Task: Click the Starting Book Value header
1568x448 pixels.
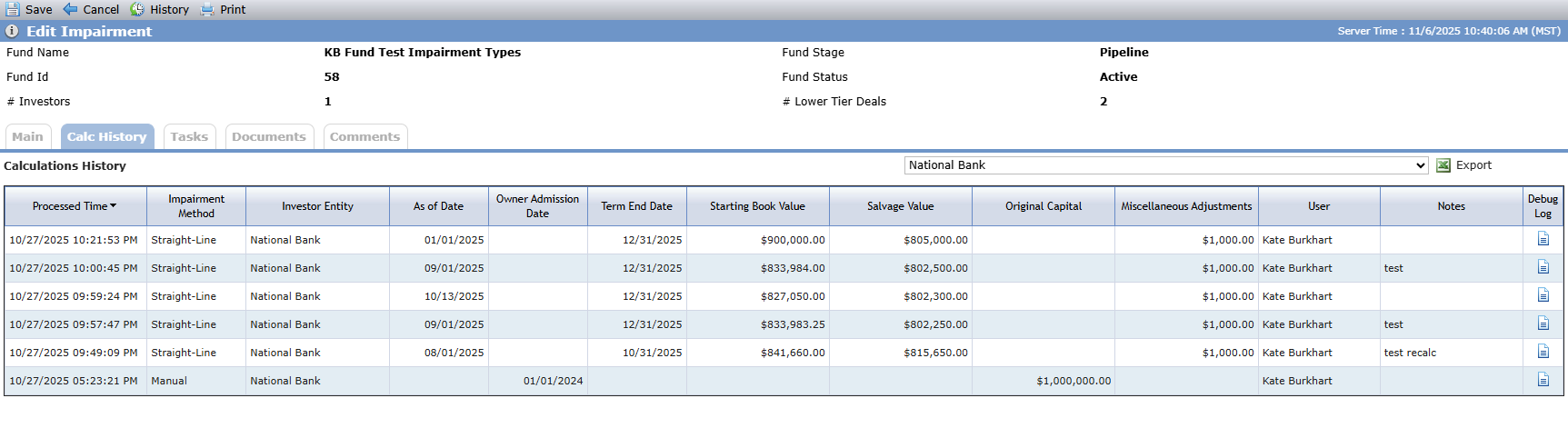Action: point(758,206)
